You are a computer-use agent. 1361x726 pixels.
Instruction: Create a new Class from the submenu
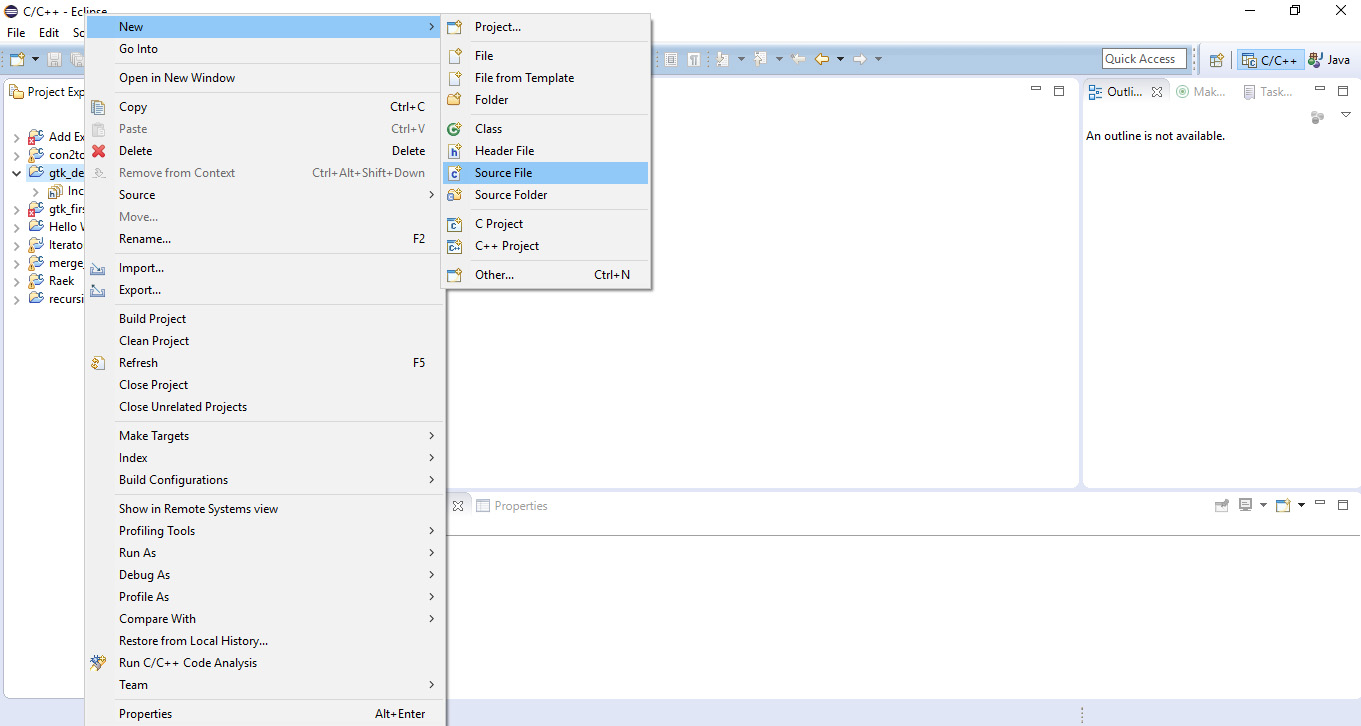coord(489,128)
